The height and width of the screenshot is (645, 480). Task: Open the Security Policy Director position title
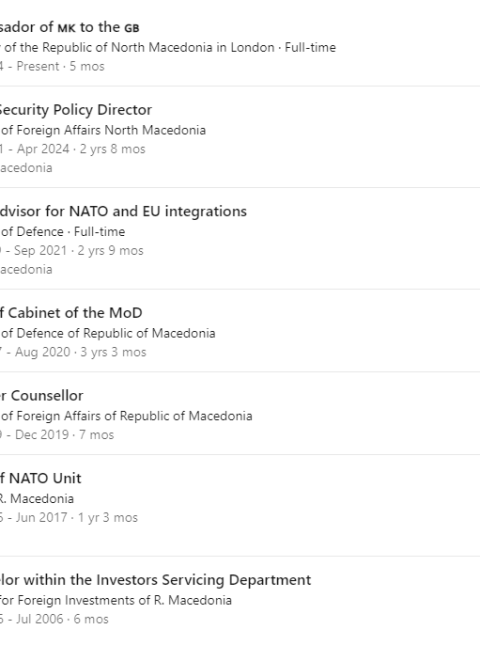tap(76, 110)
